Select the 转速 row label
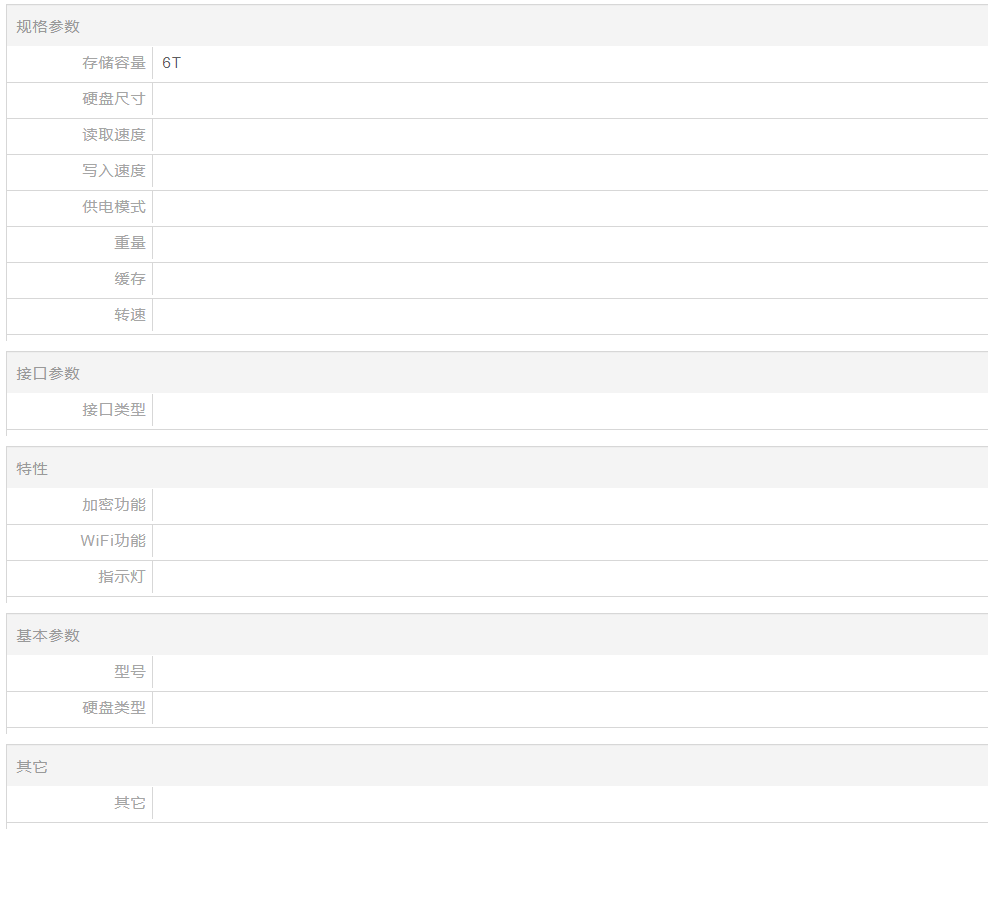Screen dimensions: 1001x921 (x=130, y=315)
